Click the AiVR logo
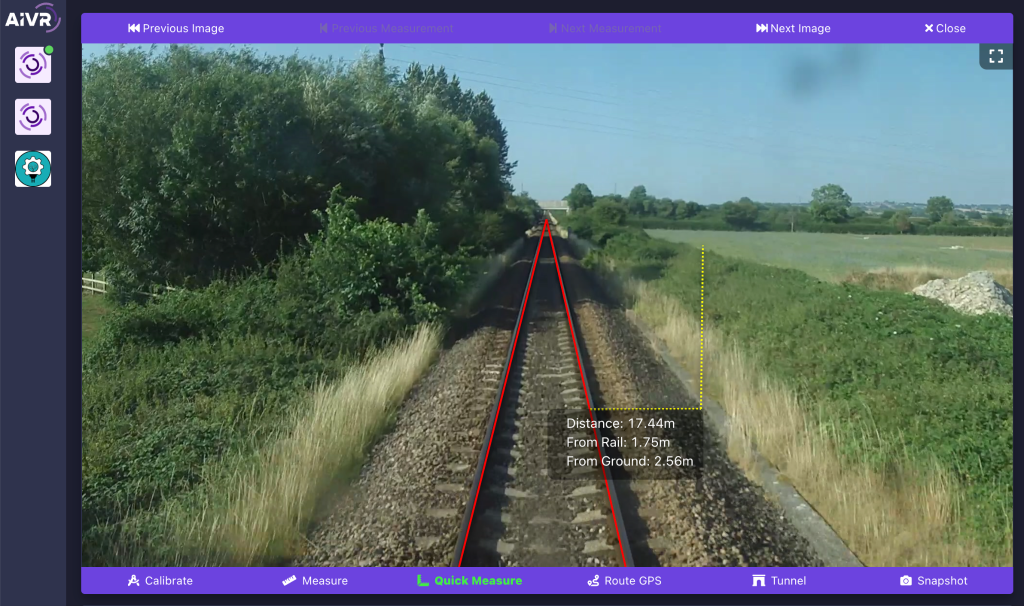The width and height of the screenshot is (1024, 606). pyautogui.click(x=32, y=18)
